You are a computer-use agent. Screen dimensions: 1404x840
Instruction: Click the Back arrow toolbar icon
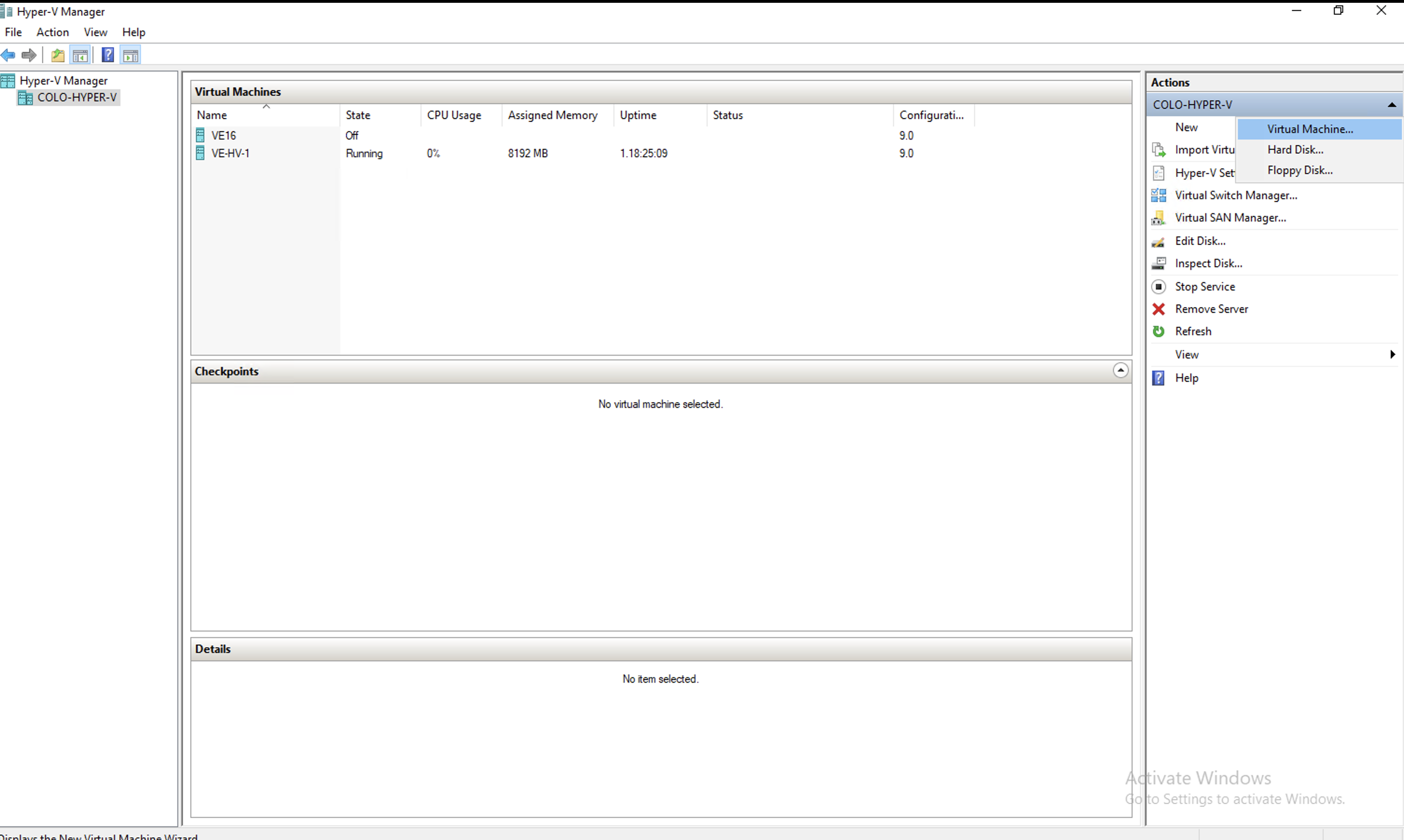click(x=8, y=55)
